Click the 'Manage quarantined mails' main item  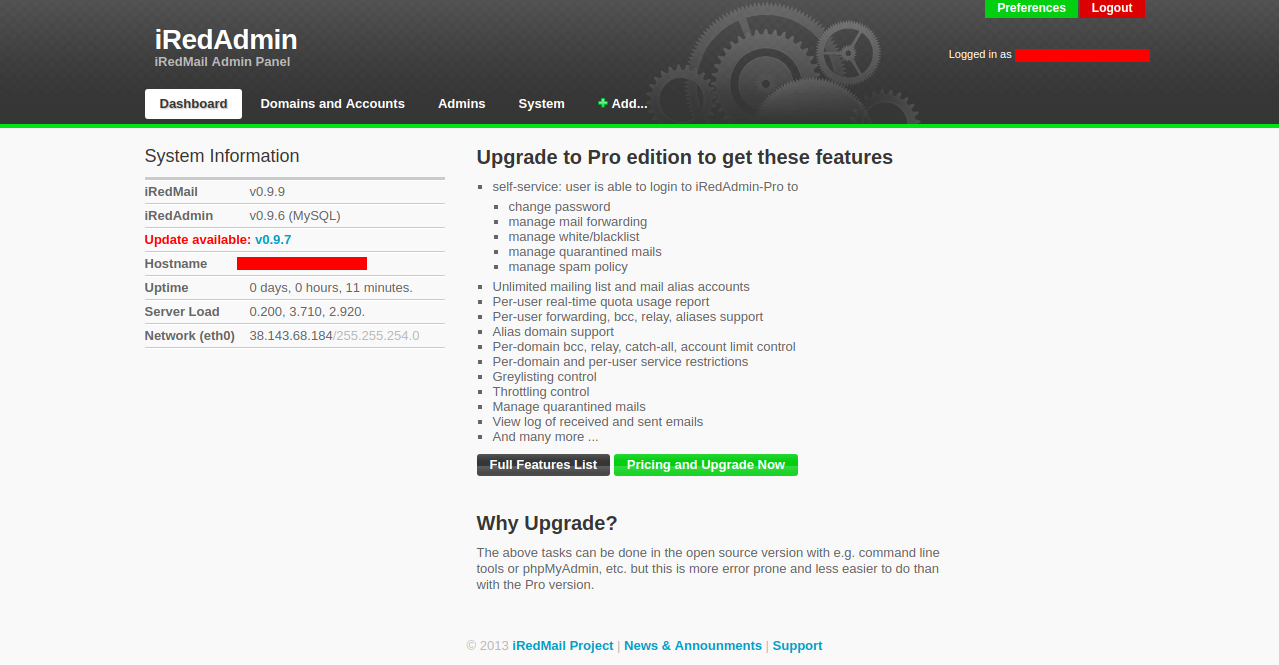(569, 407)
